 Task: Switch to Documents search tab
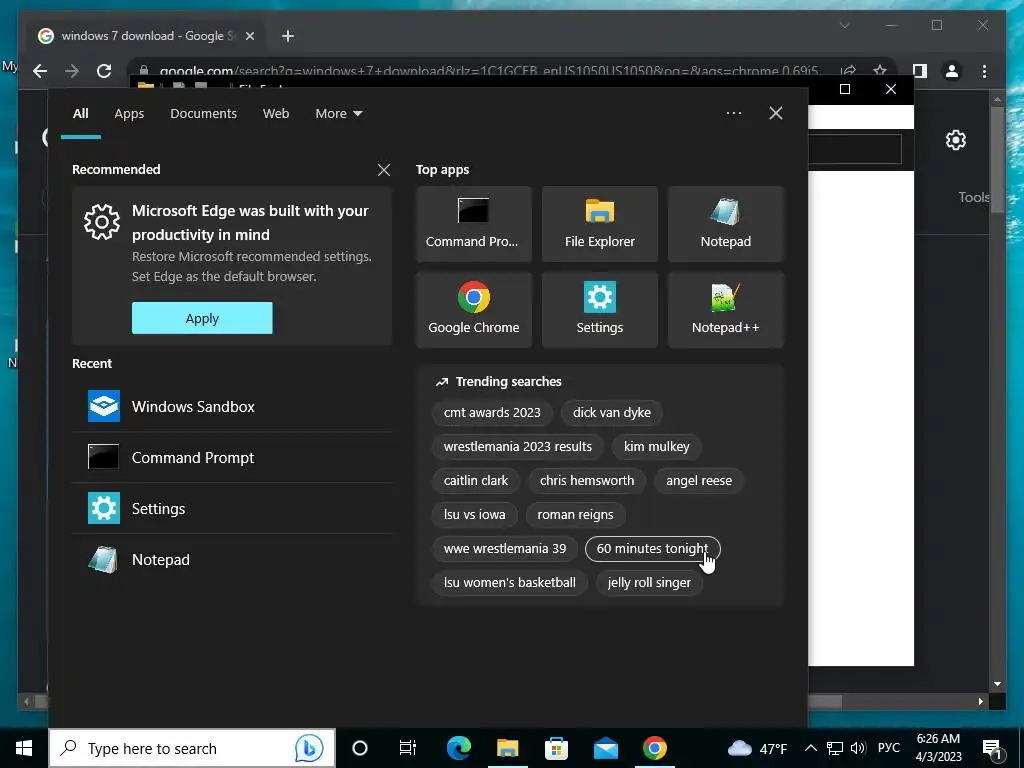coord(203,114)
